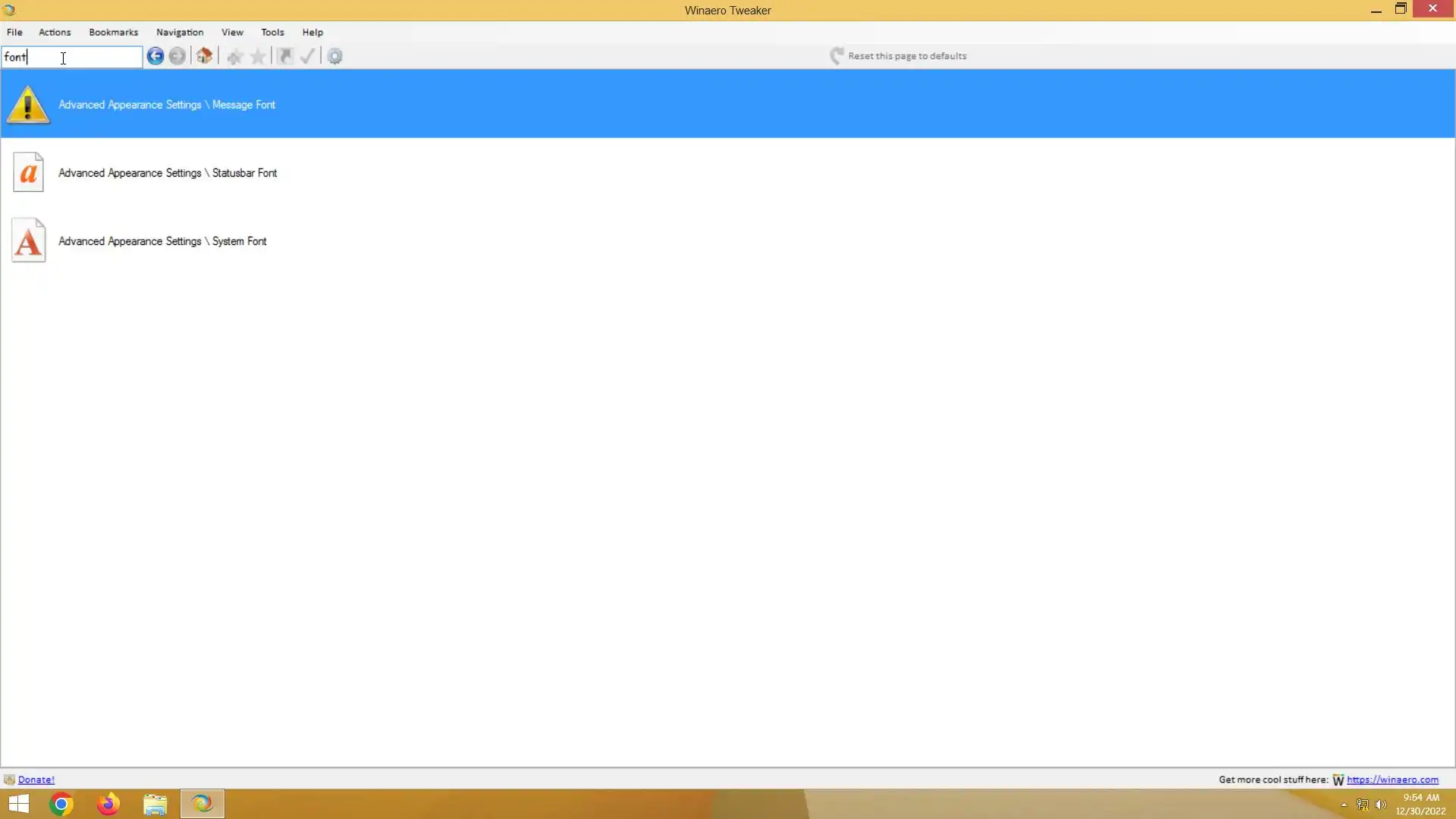The height and width of the screenshot is (819, 1456).
Task: Click the blue Back arrow button
Action: (155, 56)
